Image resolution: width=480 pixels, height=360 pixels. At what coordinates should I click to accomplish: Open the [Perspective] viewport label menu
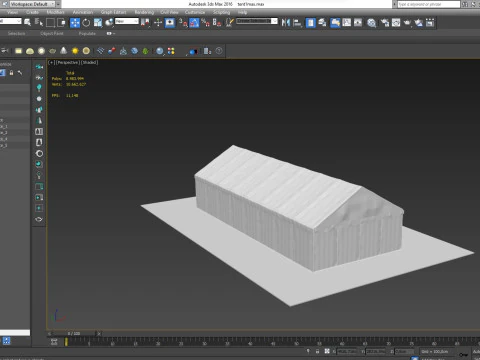pyautogui.click(x=68, y=62)
